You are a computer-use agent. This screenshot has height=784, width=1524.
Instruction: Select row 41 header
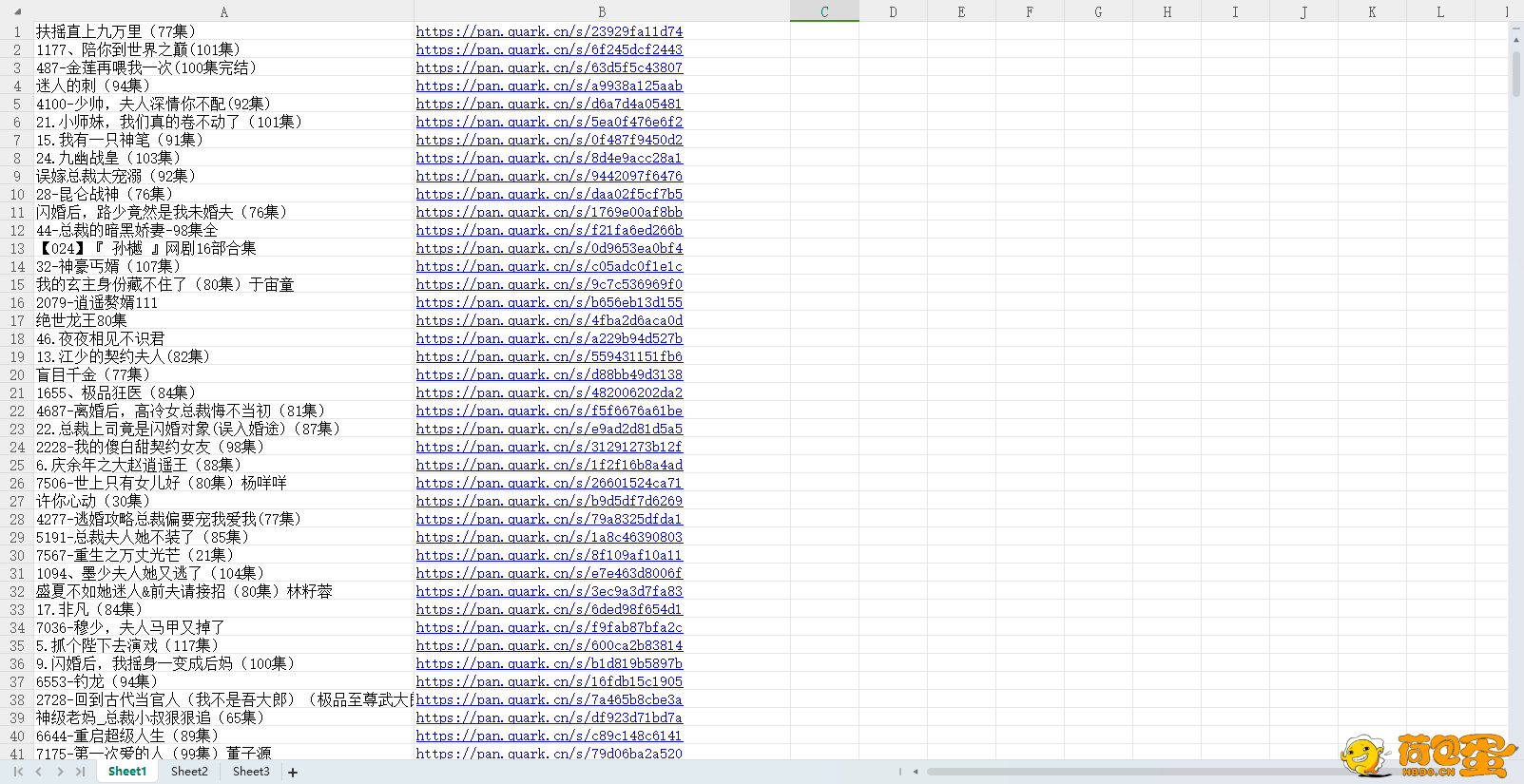click(17, 754)
